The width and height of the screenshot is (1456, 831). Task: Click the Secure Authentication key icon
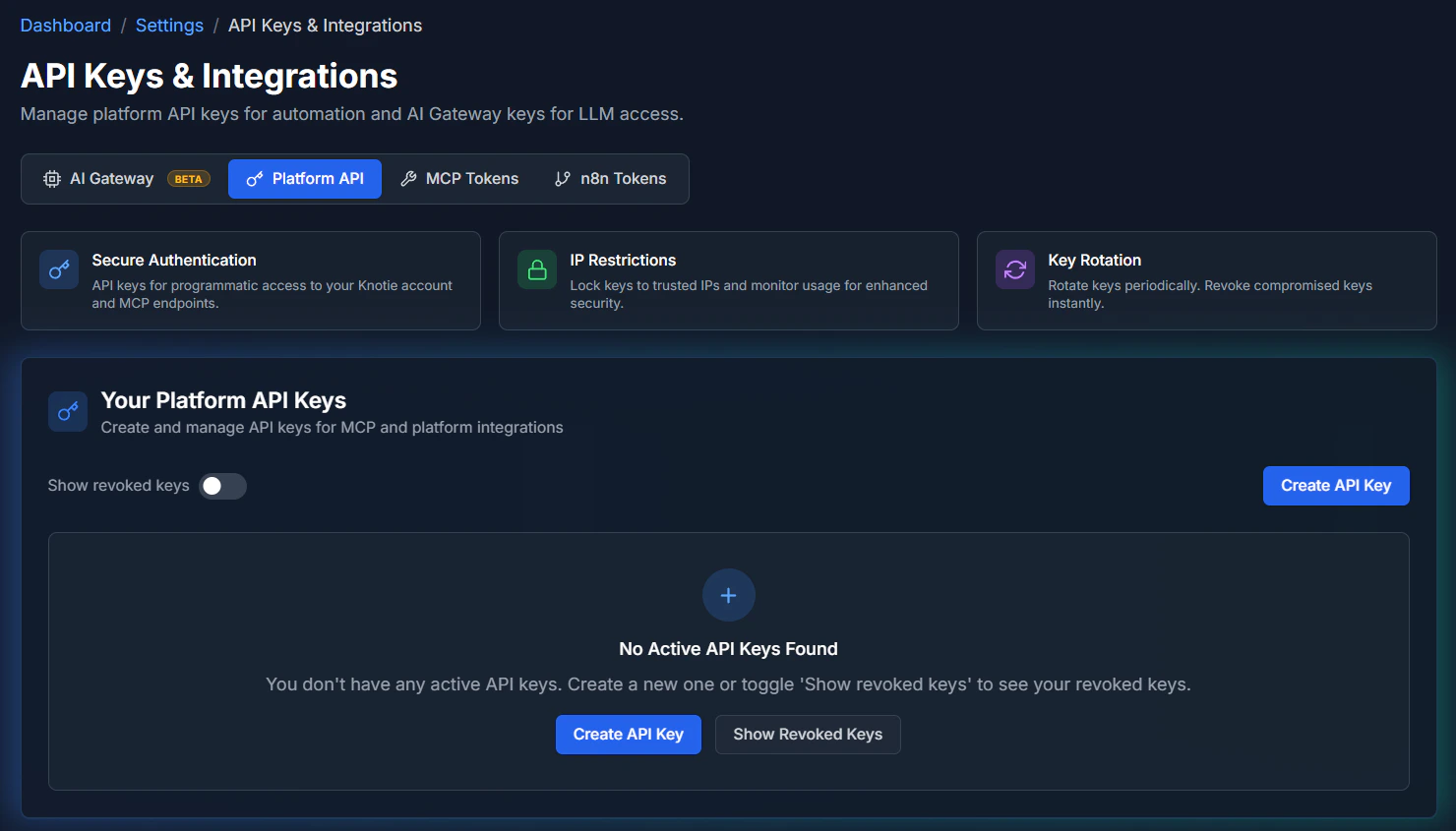59,268
